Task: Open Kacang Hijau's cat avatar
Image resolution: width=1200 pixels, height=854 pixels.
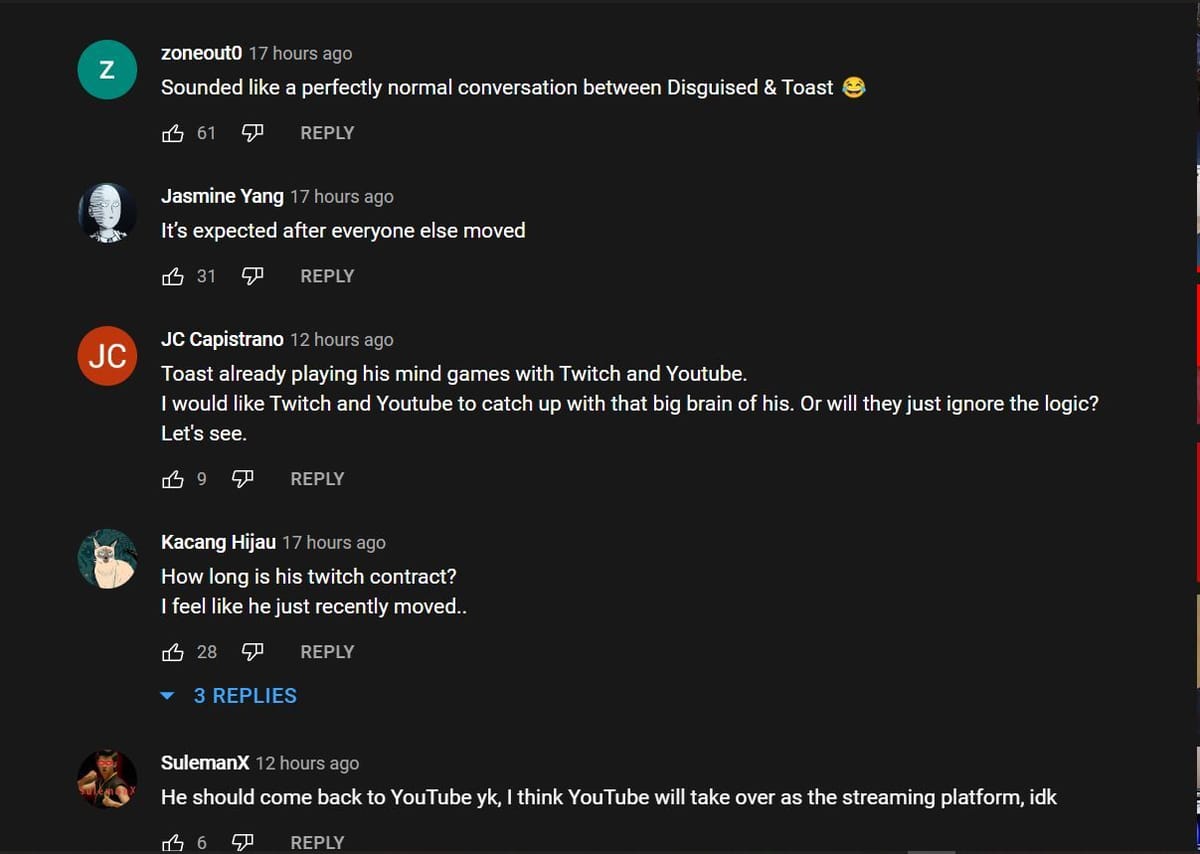Action: click(107, 559)
